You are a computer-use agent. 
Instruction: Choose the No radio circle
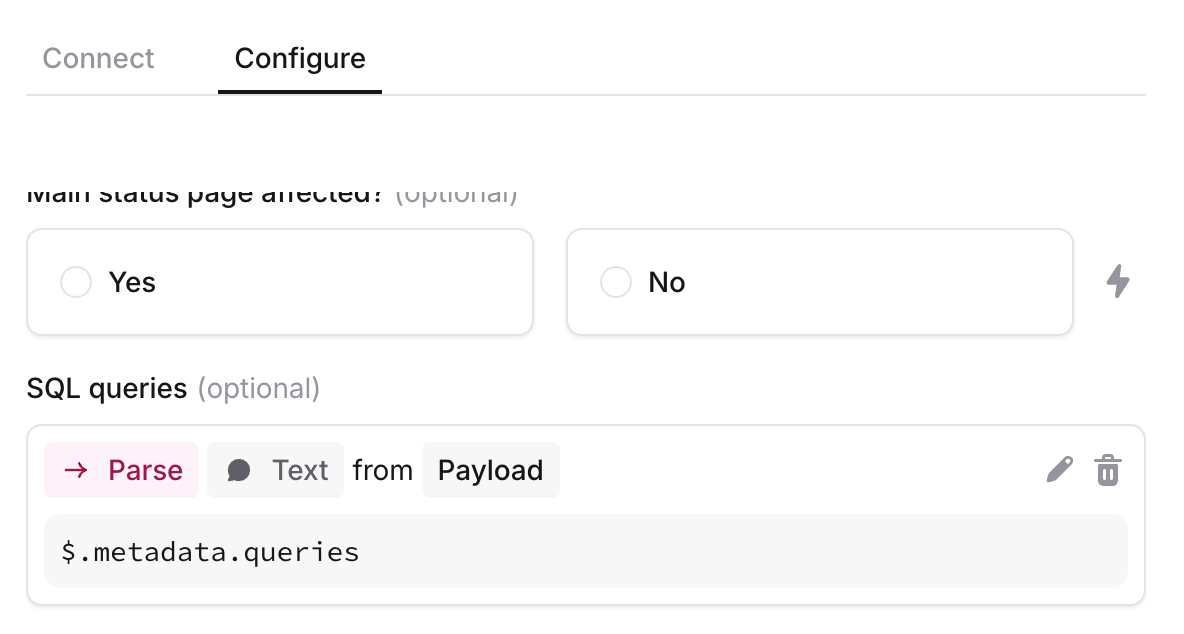click(615, 282)
